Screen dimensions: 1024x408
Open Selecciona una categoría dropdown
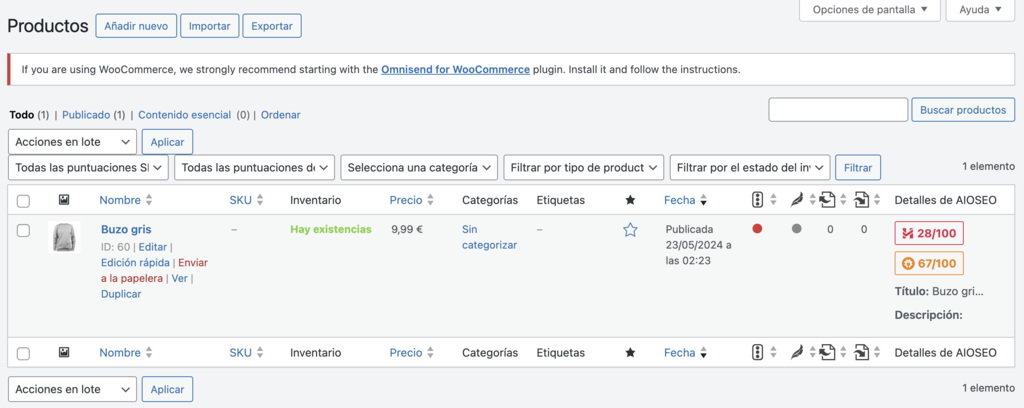(419, 167)
